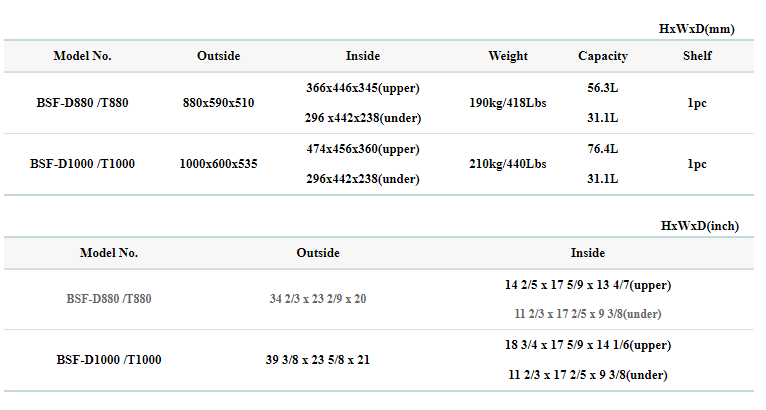766x410 pixels.
Task: Click the 39 3/8 x 23 5/8 x 21 cell
Action: 318,360
